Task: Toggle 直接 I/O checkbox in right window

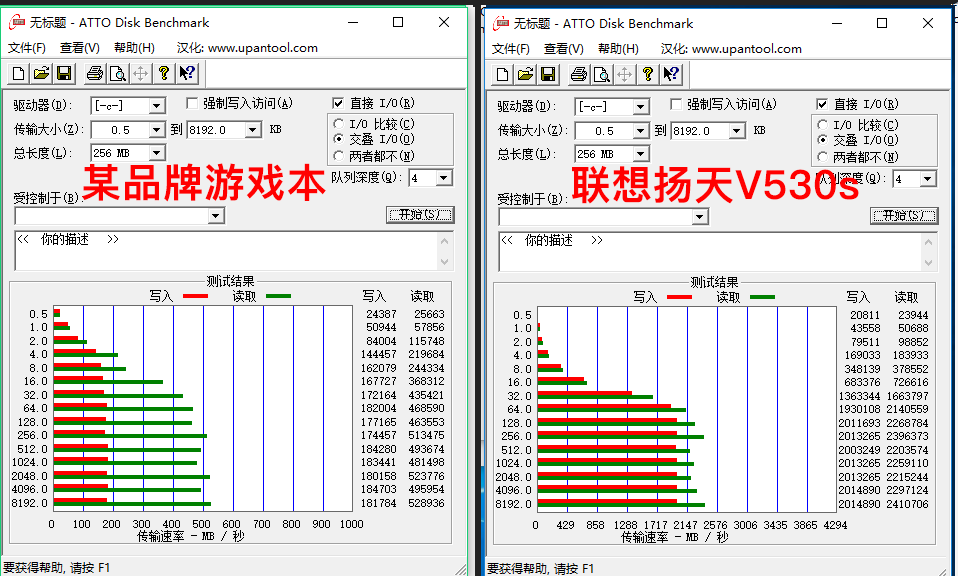Action: coord(822,104)
